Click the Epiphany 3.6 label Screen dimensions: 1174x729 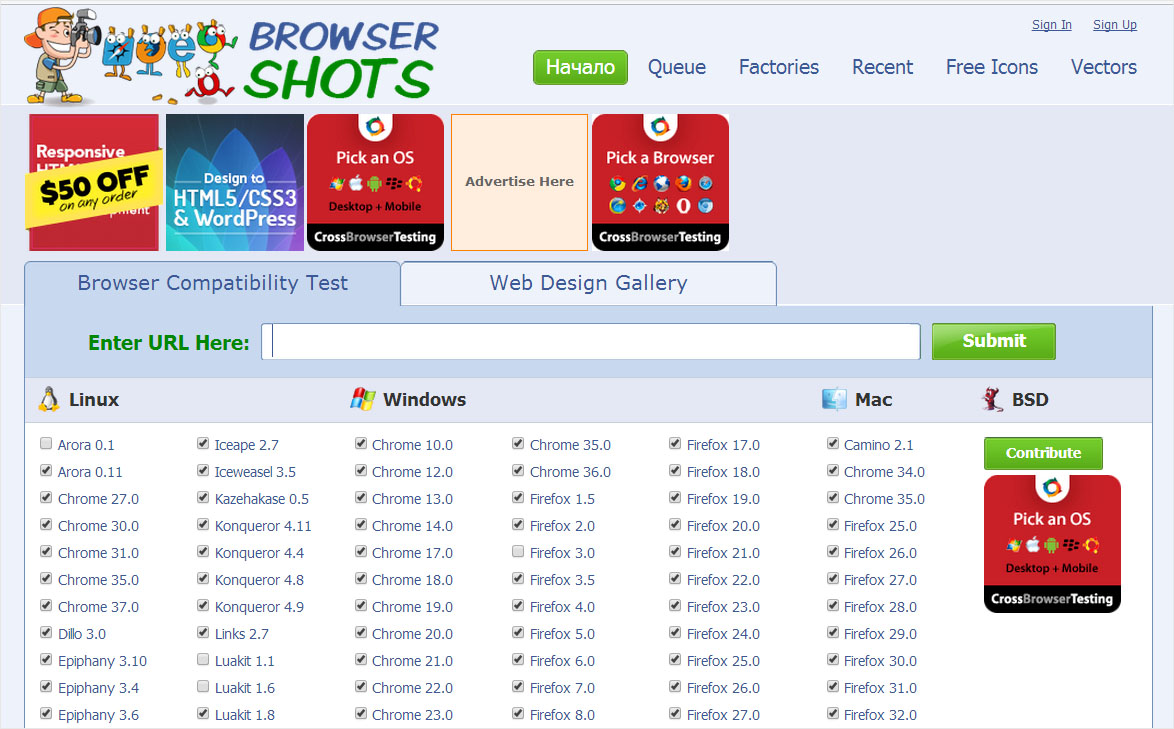click(98, 715)
